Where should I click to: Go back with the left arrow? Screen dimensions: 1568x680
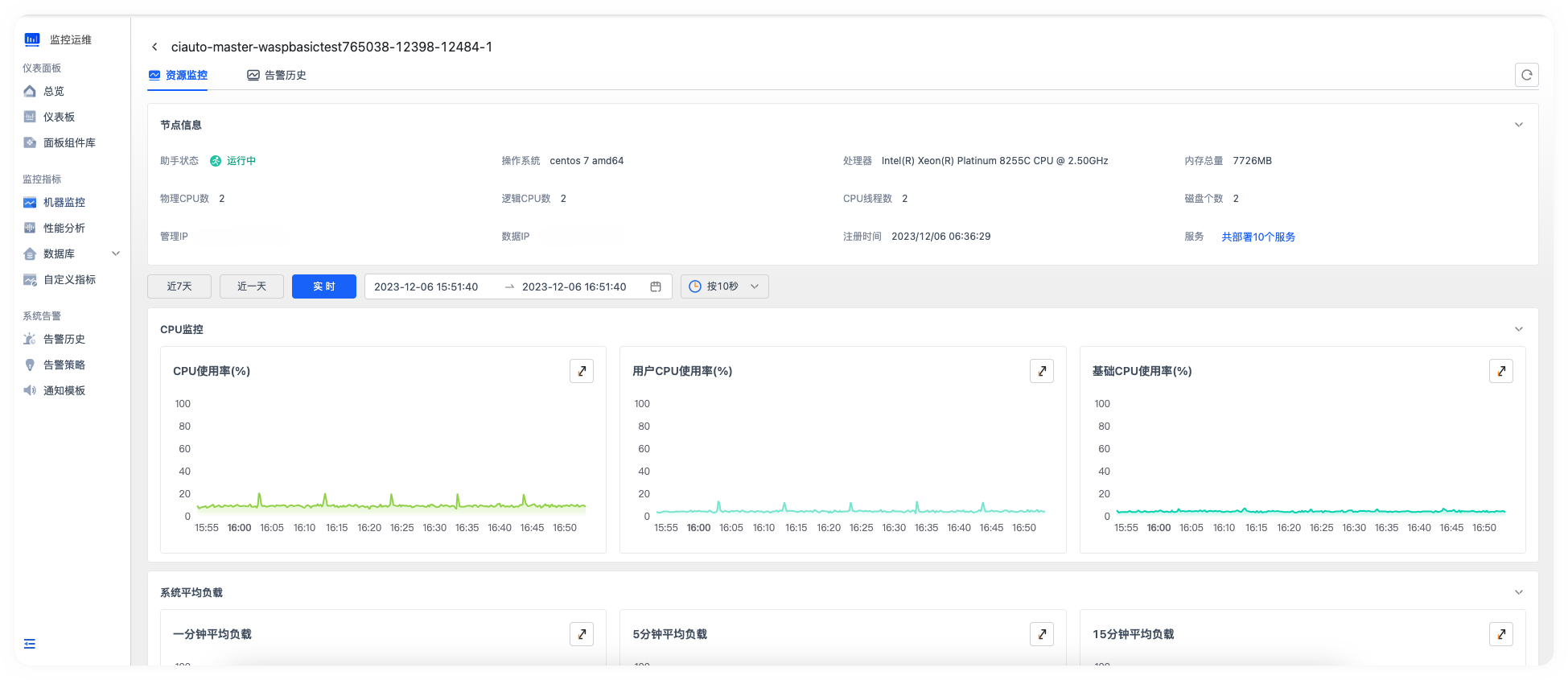point(154,47)
